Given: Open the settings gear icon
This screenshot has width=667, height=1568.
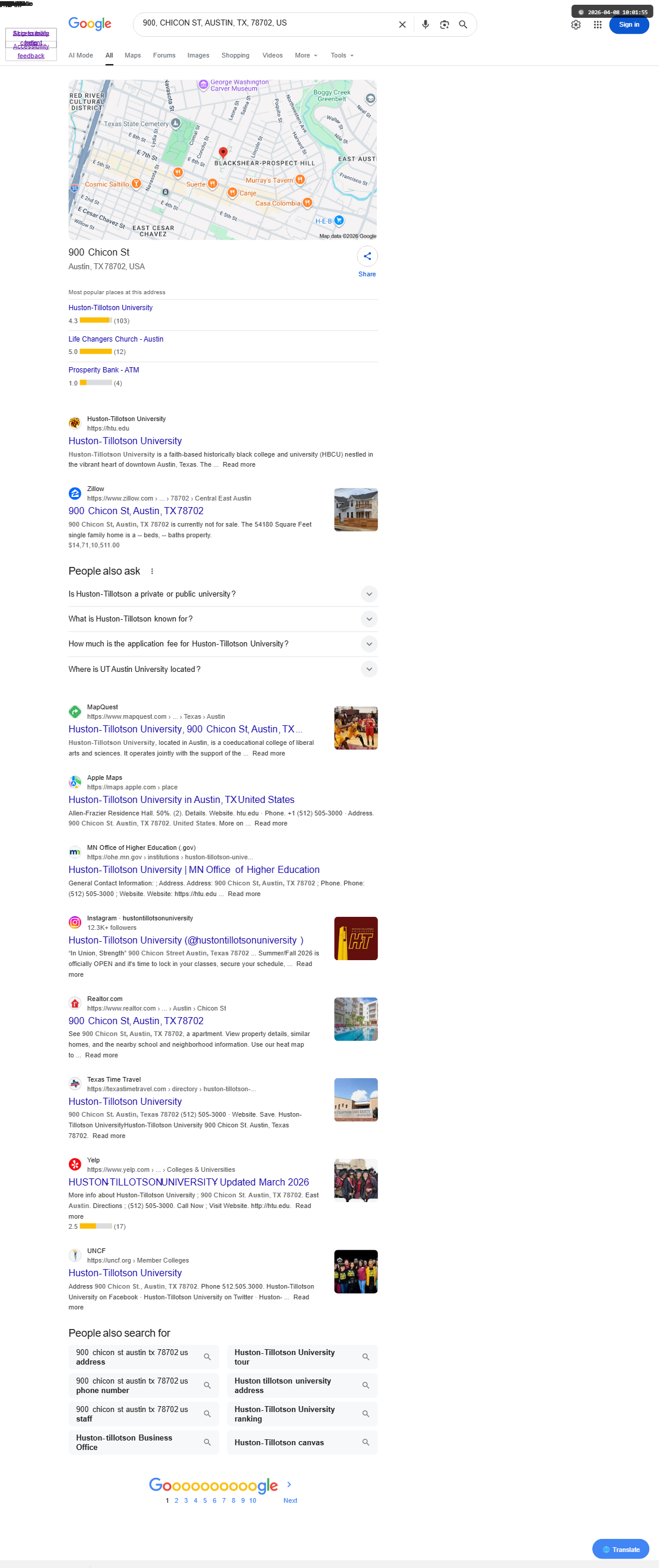Looking at the screenshot, I should click(576, 25).
